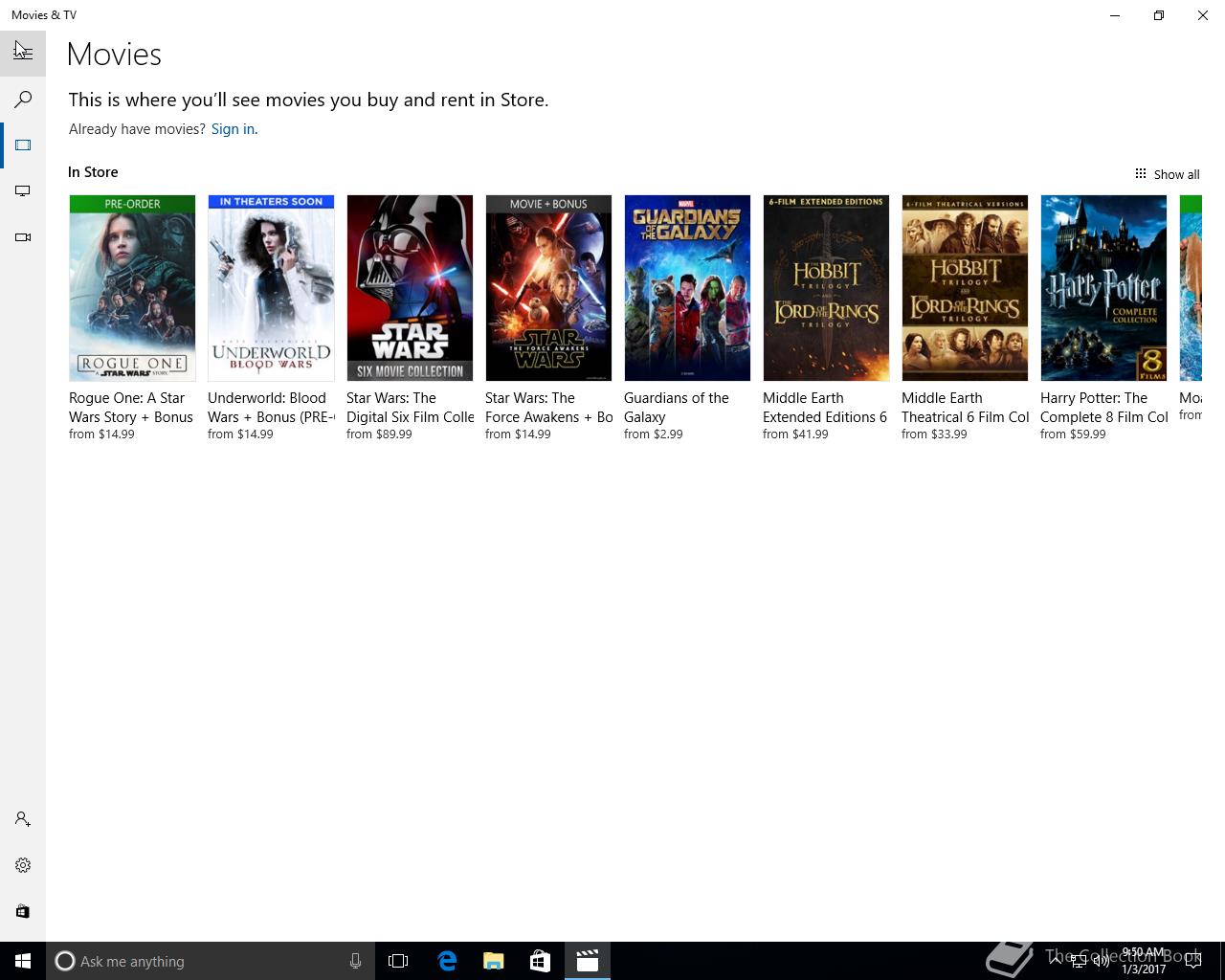Screen dimensions: 1225x980
Task: Restore down the Movies & TV window
Action: [1159, 15]
